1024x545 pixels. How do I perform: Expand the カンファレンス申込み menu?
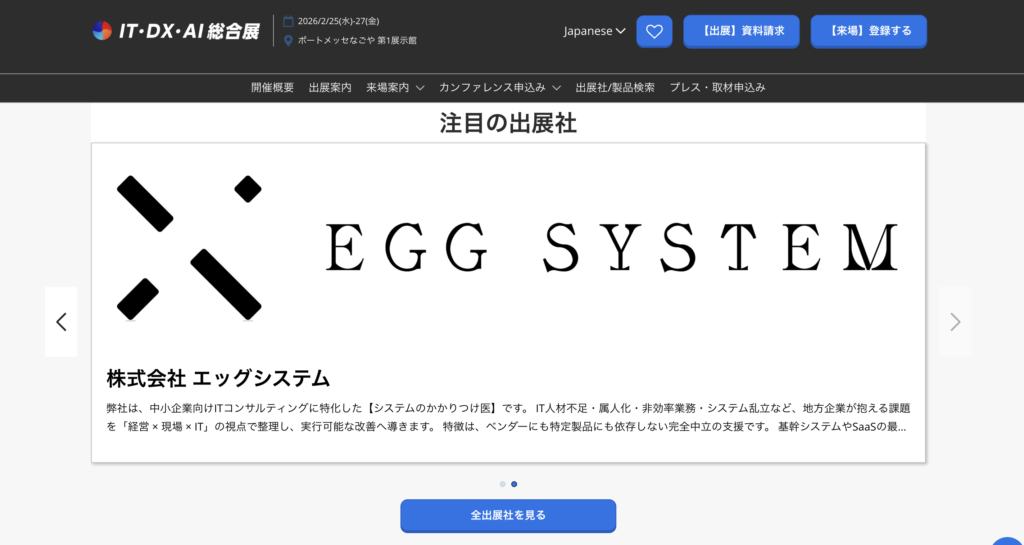click(499, 88)
